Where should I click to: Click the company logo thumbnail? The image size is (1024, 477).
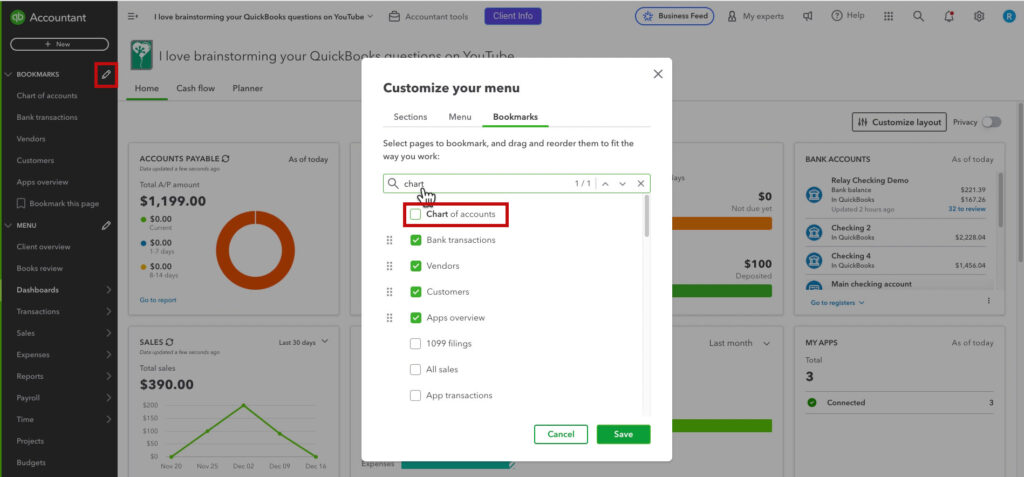pos(142,55)
